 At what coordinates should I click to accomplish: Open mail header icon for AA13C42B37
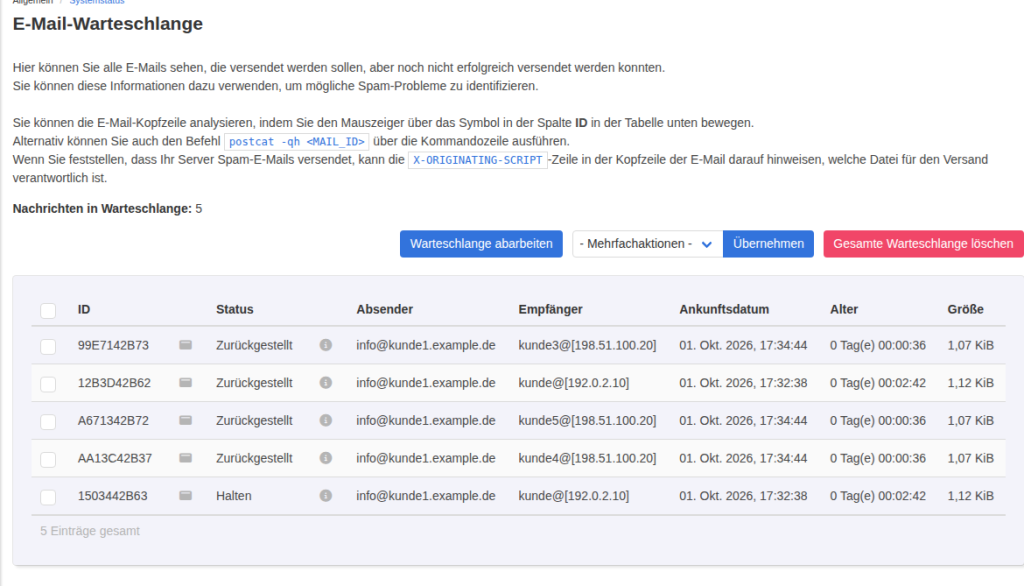[185, 458]
